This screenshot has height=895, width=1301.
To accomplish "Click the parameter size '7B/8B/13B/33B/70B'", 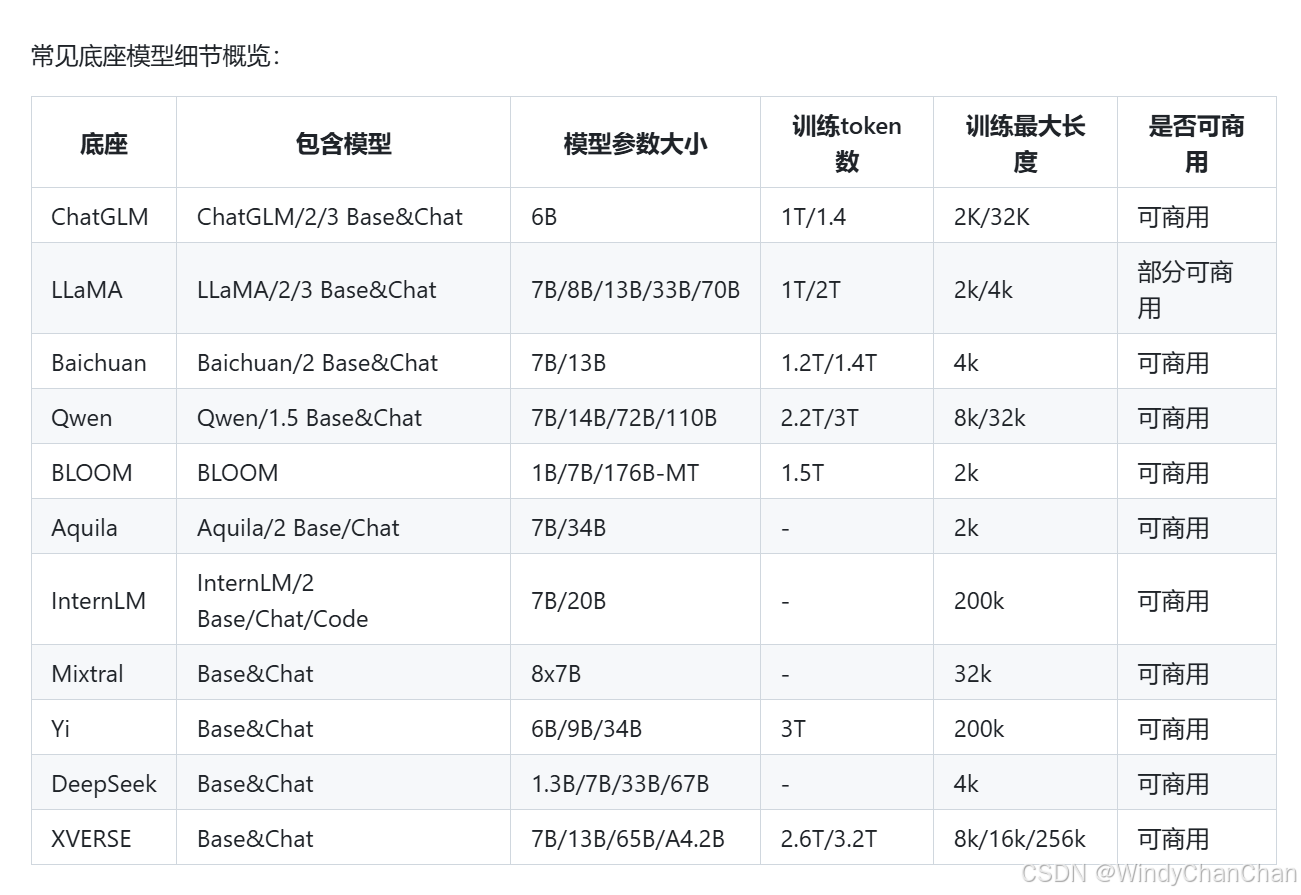I will pos(635,290).
